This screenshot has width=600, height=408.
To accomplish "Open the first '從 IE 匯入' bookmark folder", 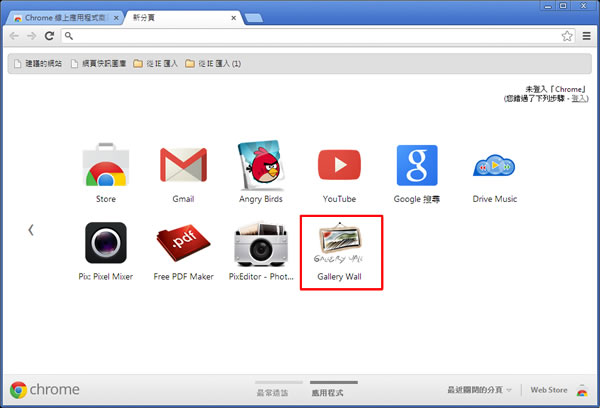I will pyautogui.click(x=155, y=64).
